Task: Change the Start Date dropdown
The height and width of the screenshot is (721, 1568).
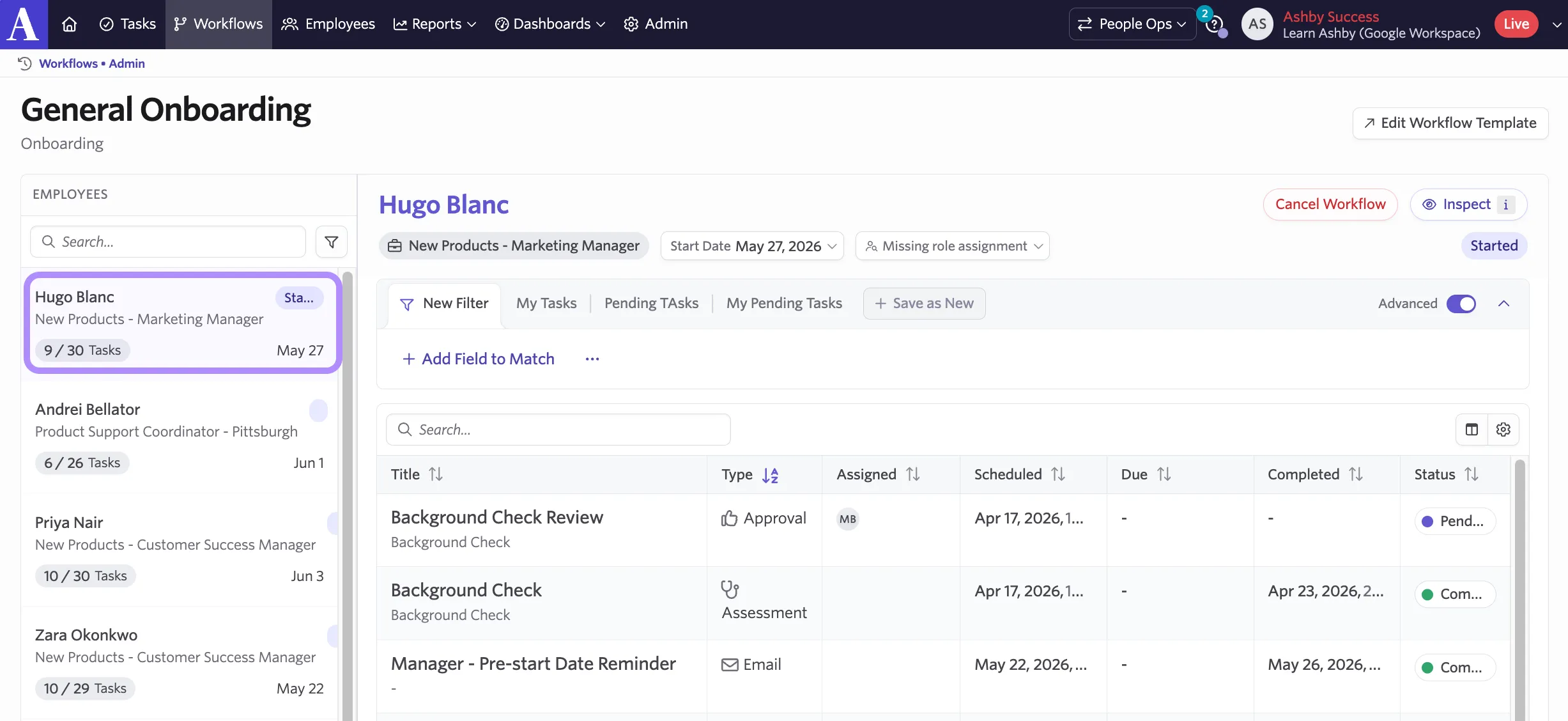Action: 753,246
